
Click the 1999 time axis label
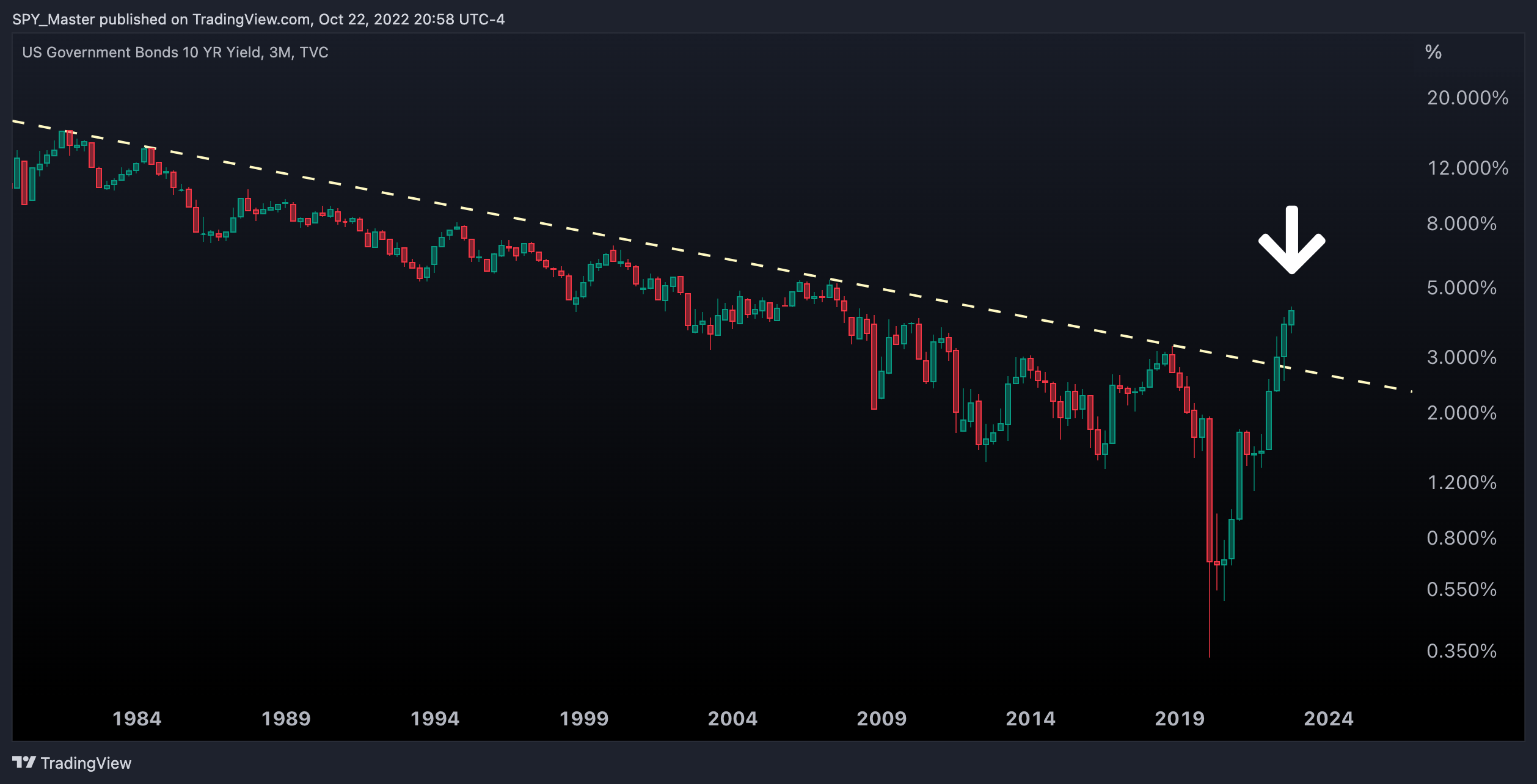[584, 719]
